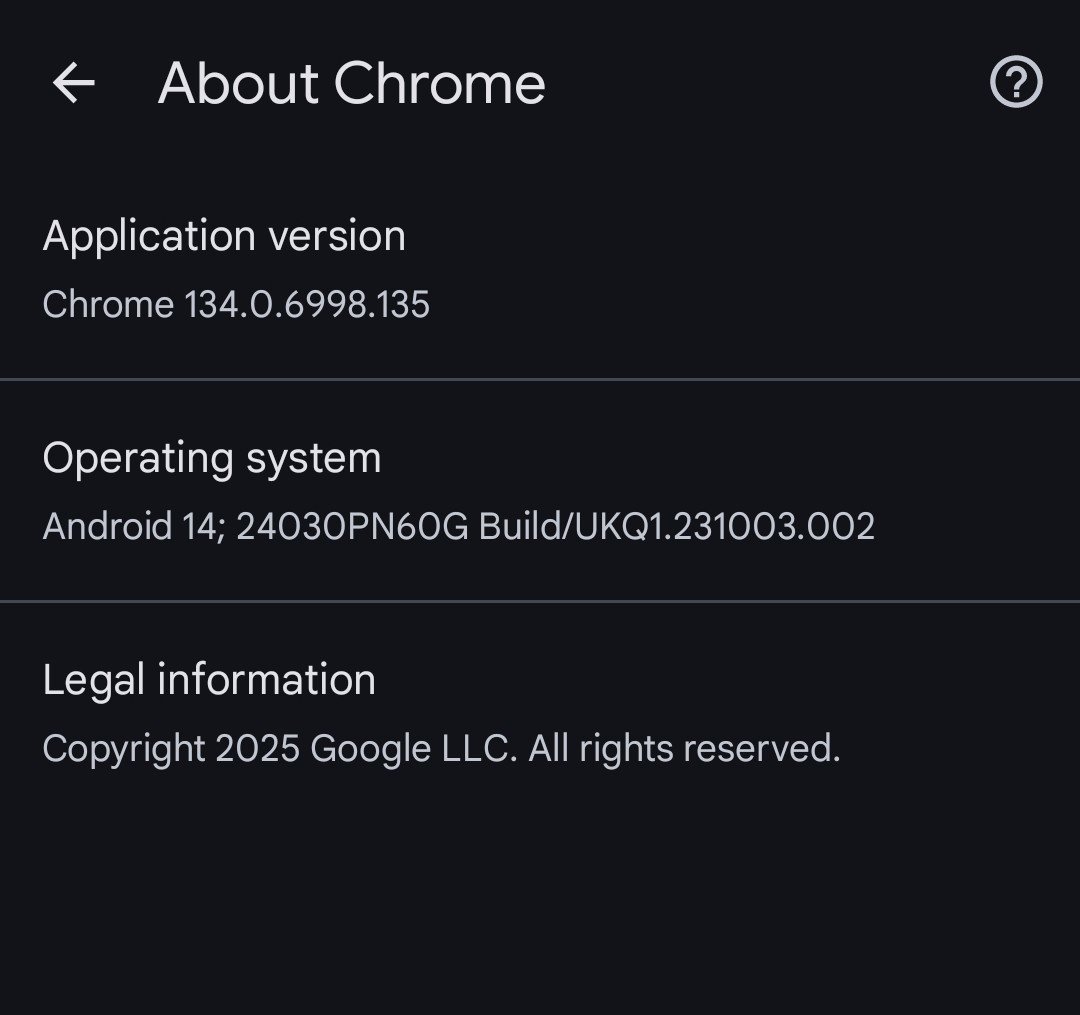Click the word "Chrome" in the header title
This screenshot has width=1080, height=1015.
[440, 83]
